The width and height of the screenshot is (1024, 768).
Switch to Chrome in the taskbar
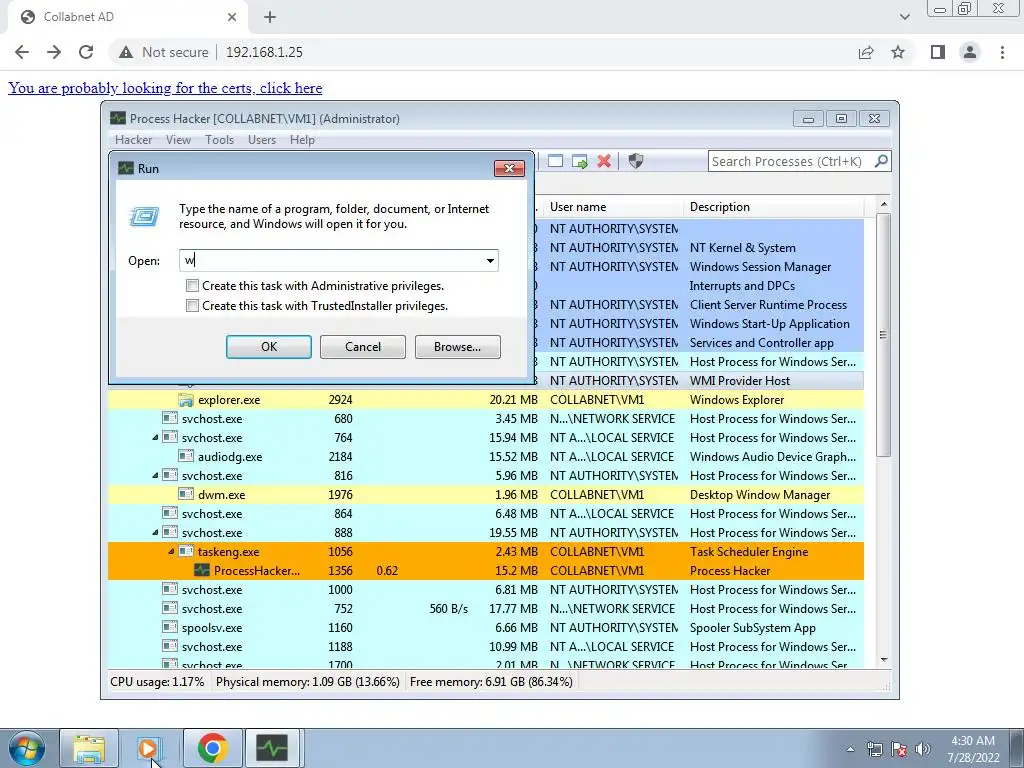point(212,748)
